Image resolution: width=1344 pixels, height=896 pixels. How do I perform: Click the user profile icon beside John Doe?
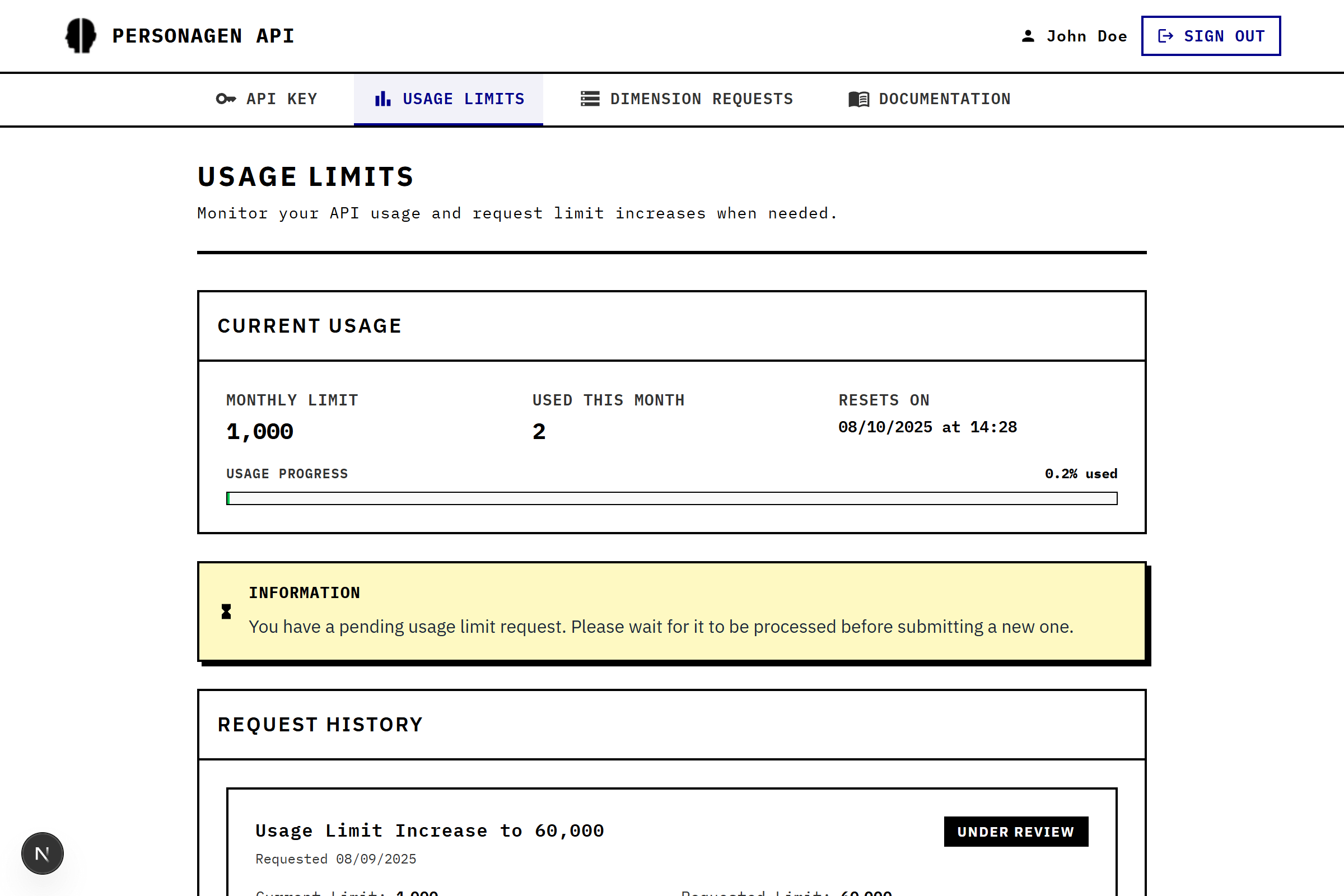tap(1028, 36)
